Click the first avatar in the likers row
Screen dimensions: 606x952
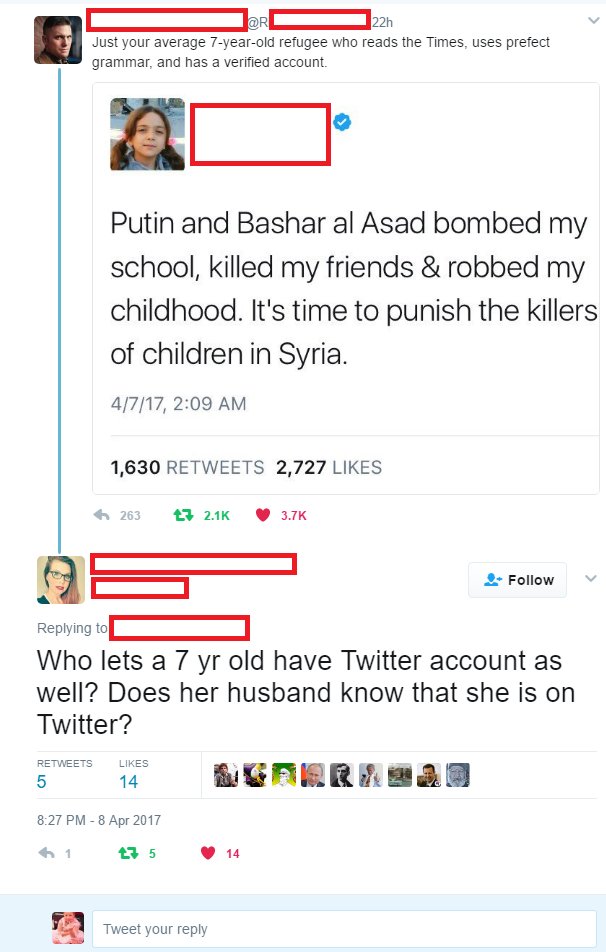(225, 775)
